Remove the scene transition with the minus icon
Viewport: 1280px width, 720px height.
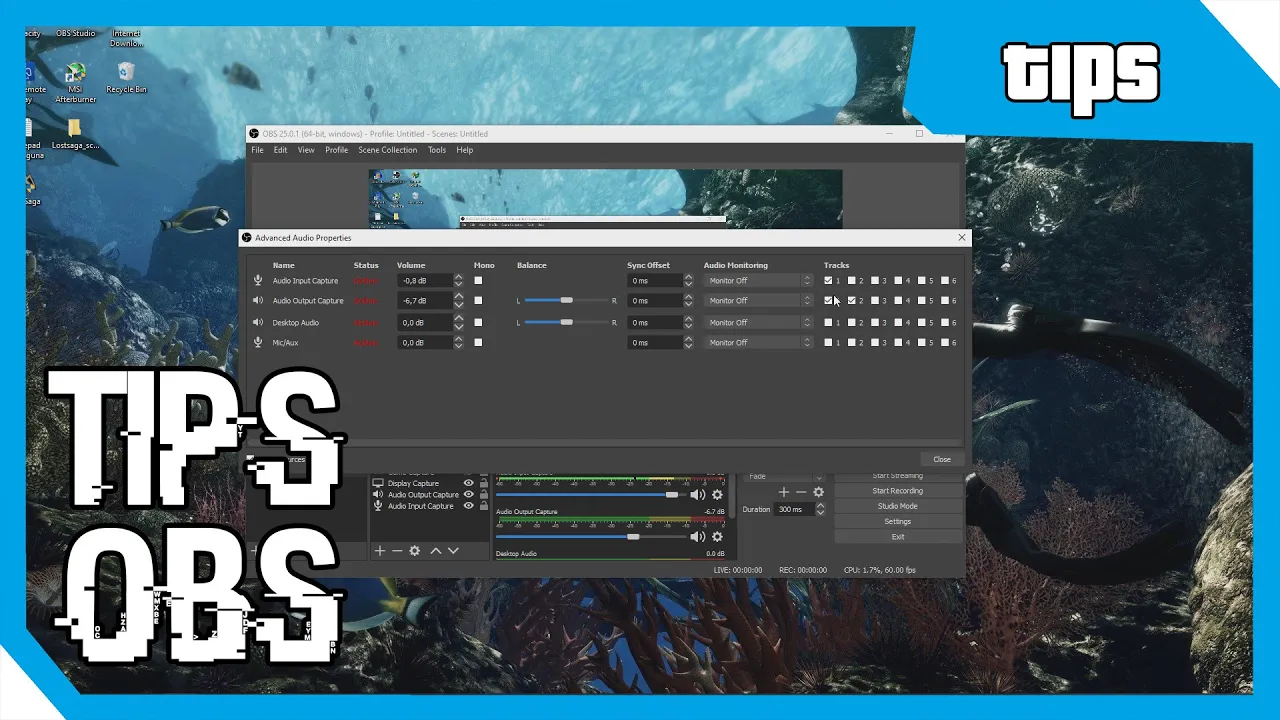point(801,492)
